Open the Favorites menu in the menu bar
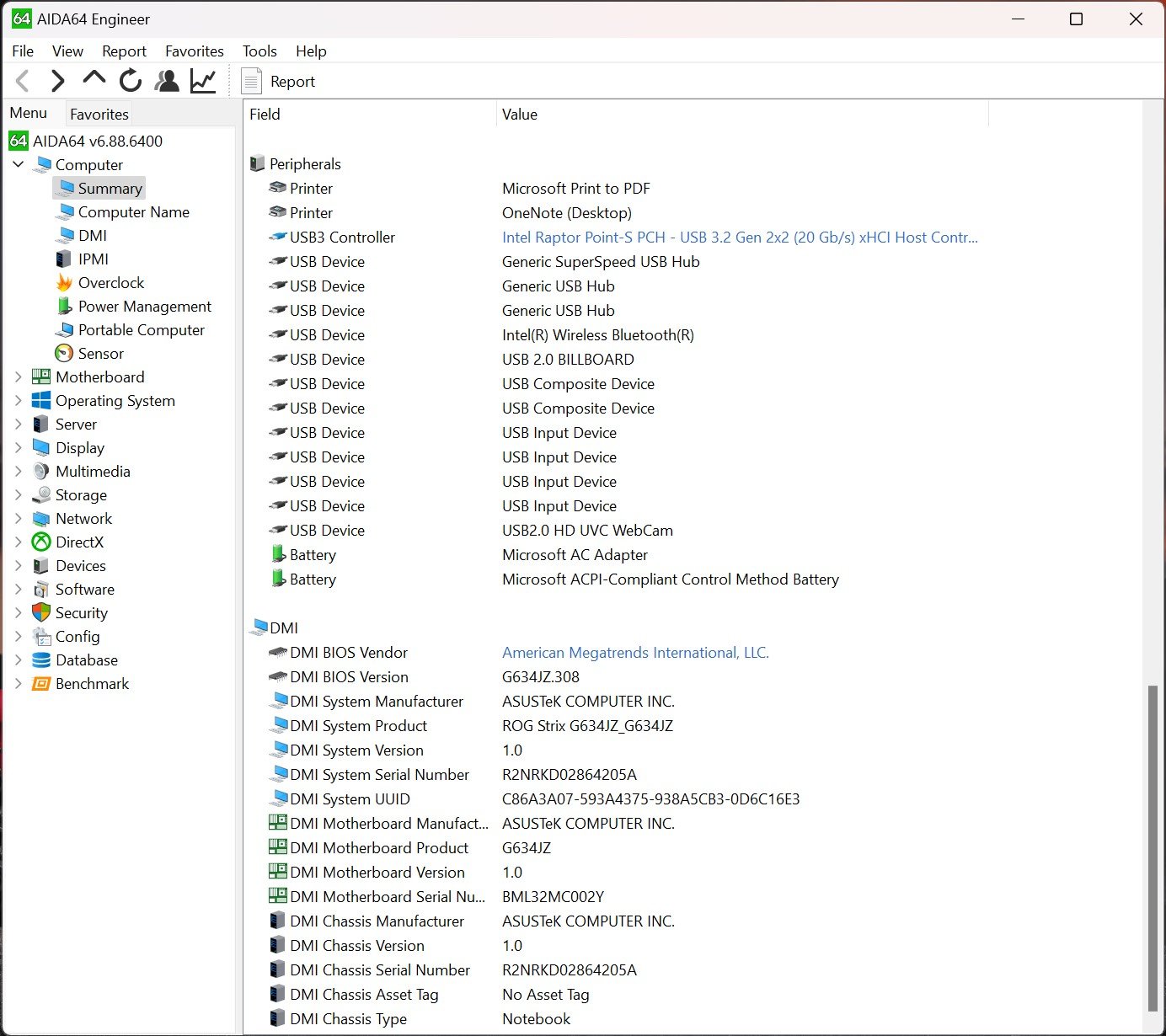The image size is (1166, 1036). coord(195,51)
